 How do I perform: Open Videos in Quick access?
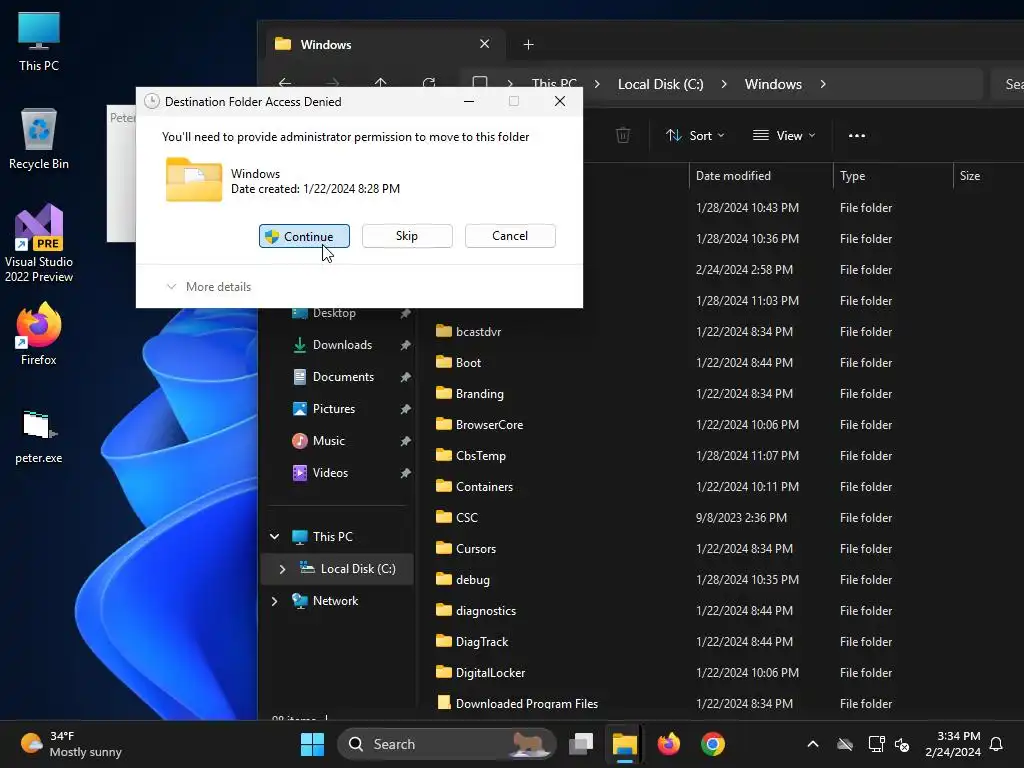point(330,473)
